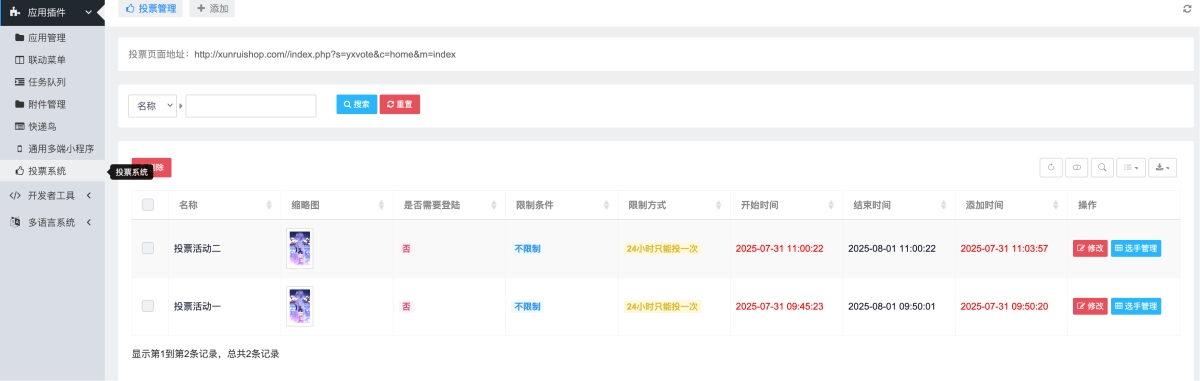Click the magnifier icon in table toolbar

(x=1101, y=168)
